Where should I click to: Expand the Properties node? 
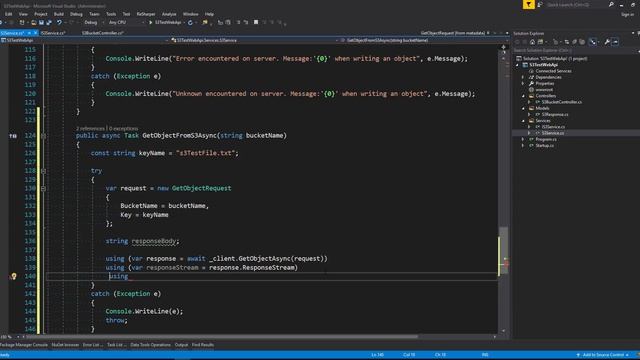523,83
